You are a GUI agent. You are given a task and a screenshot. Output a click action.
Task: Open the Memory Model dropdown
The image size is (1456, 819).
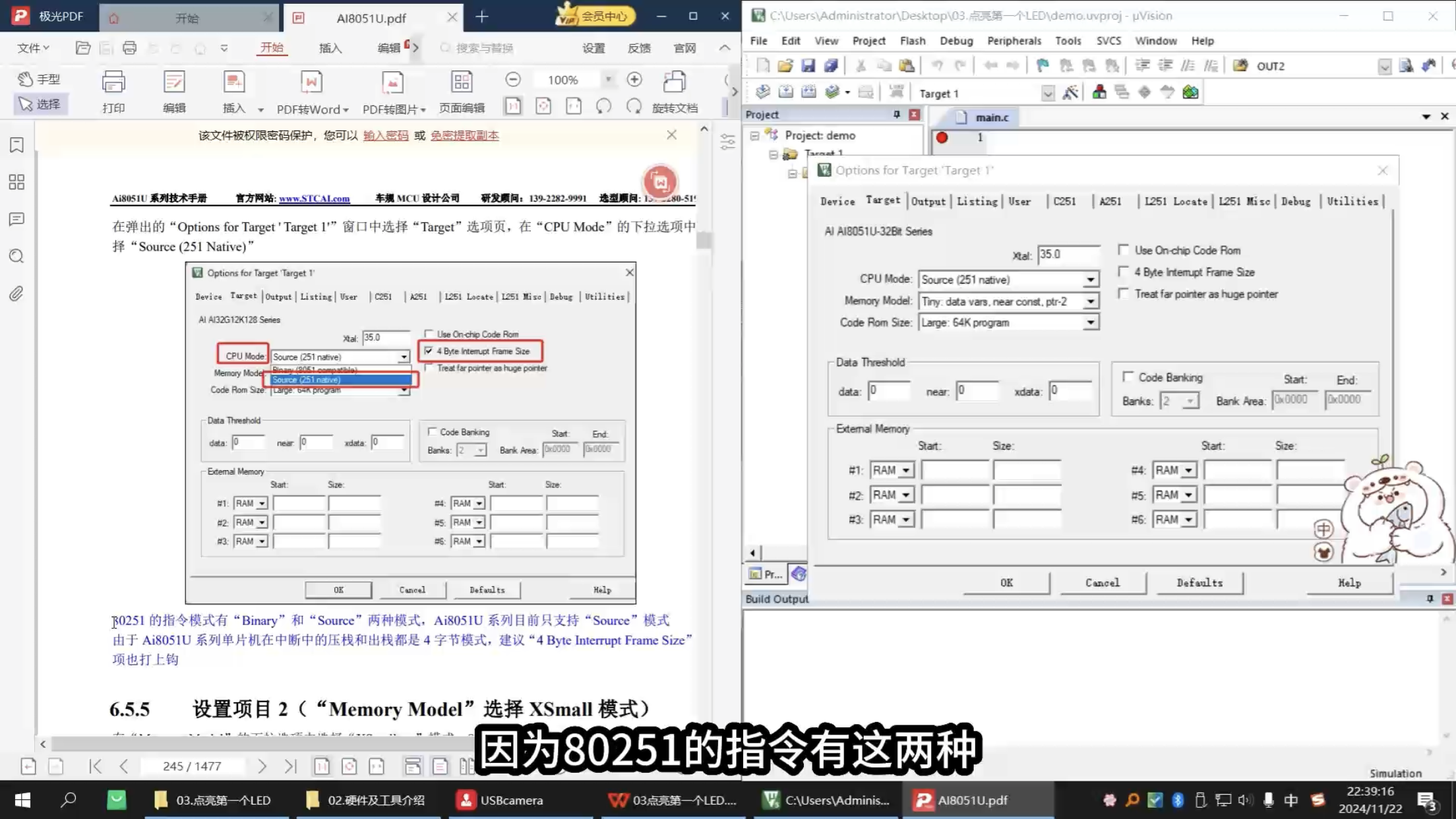point(1090,301)
